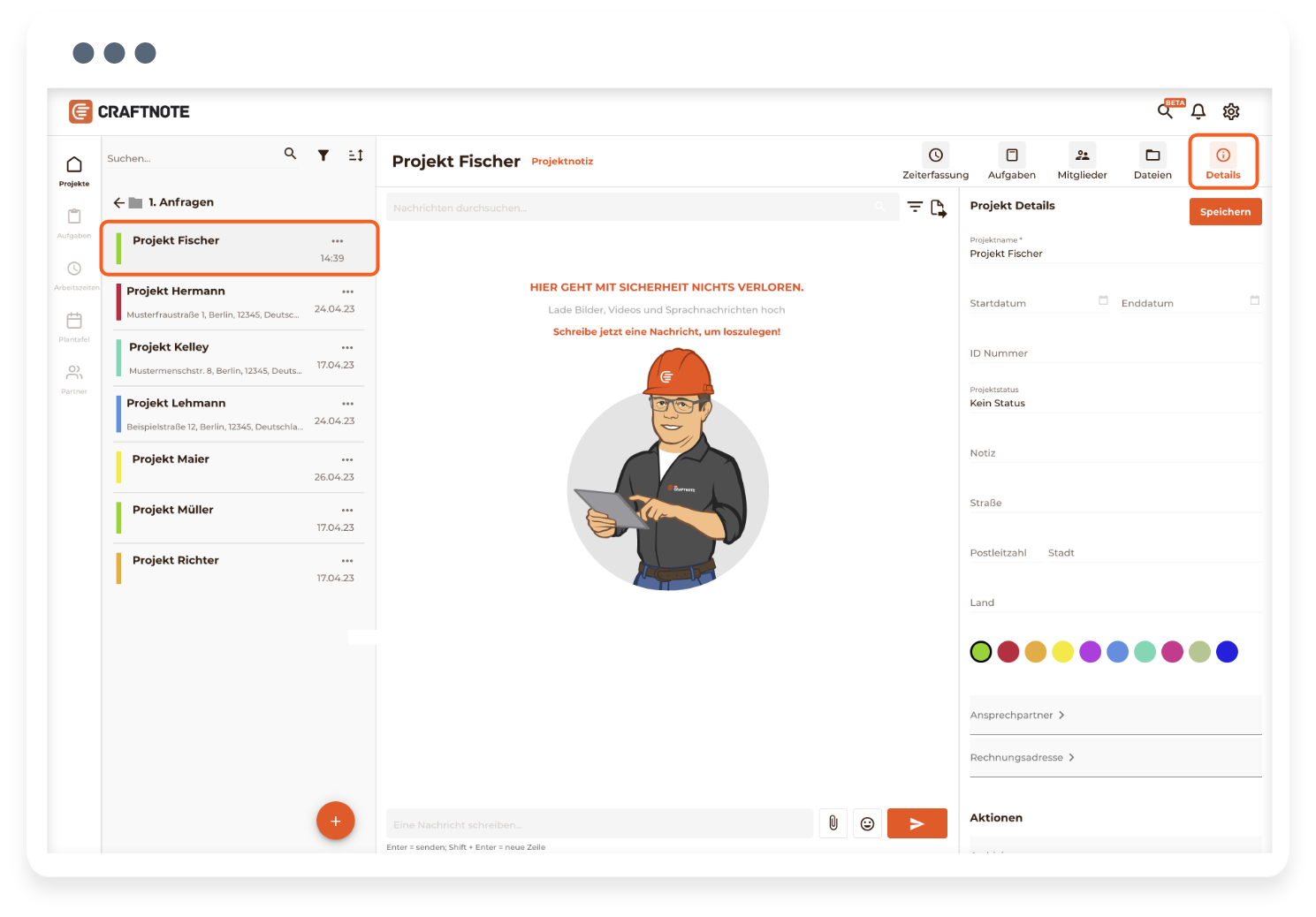
Task: Switch to Details tab
Action: [1223, 162]
